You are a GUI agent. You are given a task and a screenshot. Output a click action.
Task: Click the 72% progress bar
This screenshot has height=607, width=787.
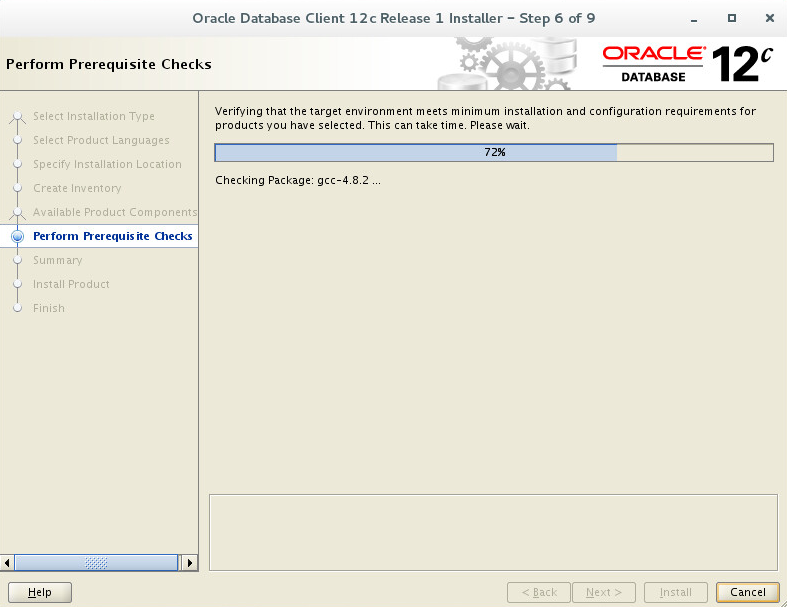point(494,153)
